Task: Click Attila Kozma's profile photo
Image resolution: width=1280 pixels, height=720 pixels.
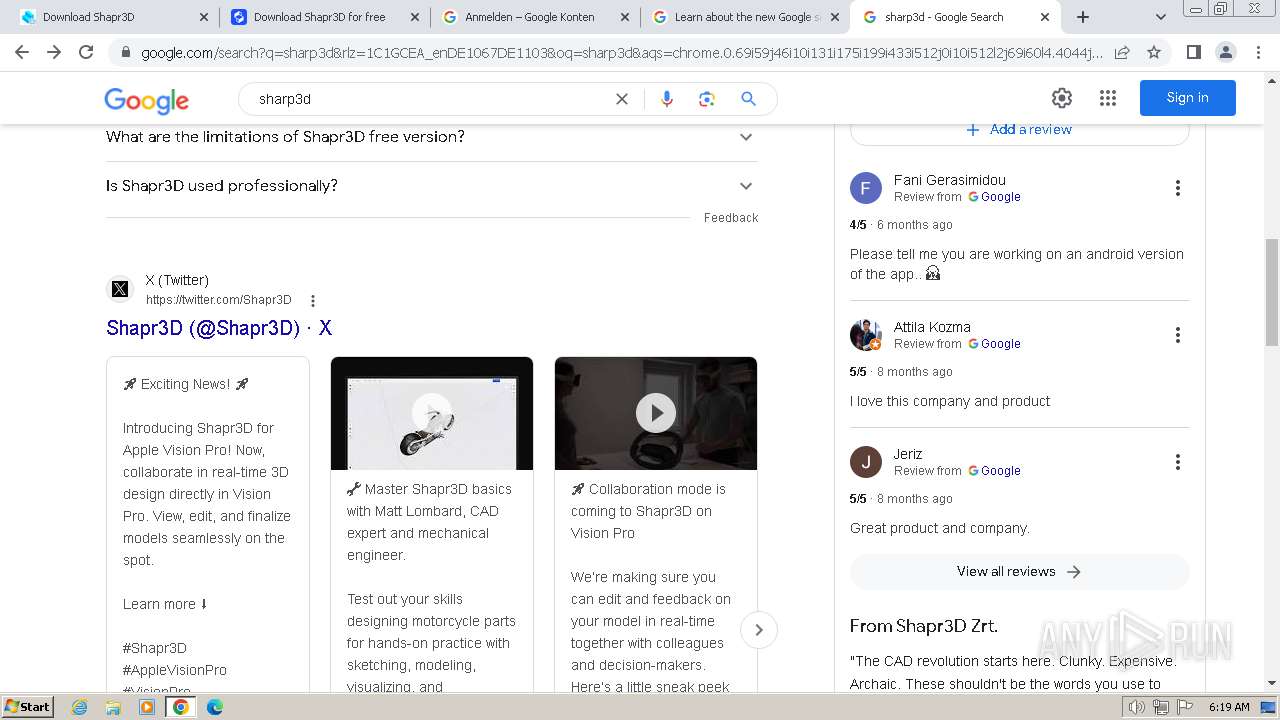Action: click(x=866, y=335)
